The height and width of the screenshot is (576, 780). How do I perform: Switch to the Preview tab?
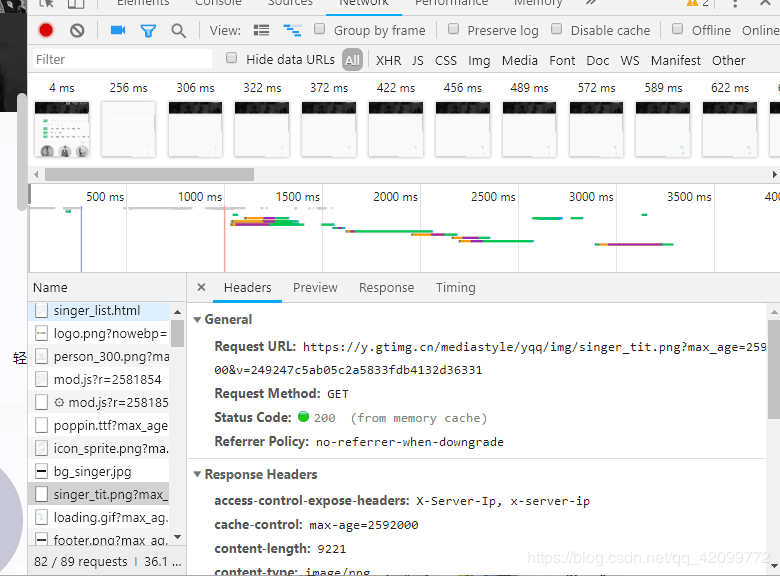tap(315, 288)
